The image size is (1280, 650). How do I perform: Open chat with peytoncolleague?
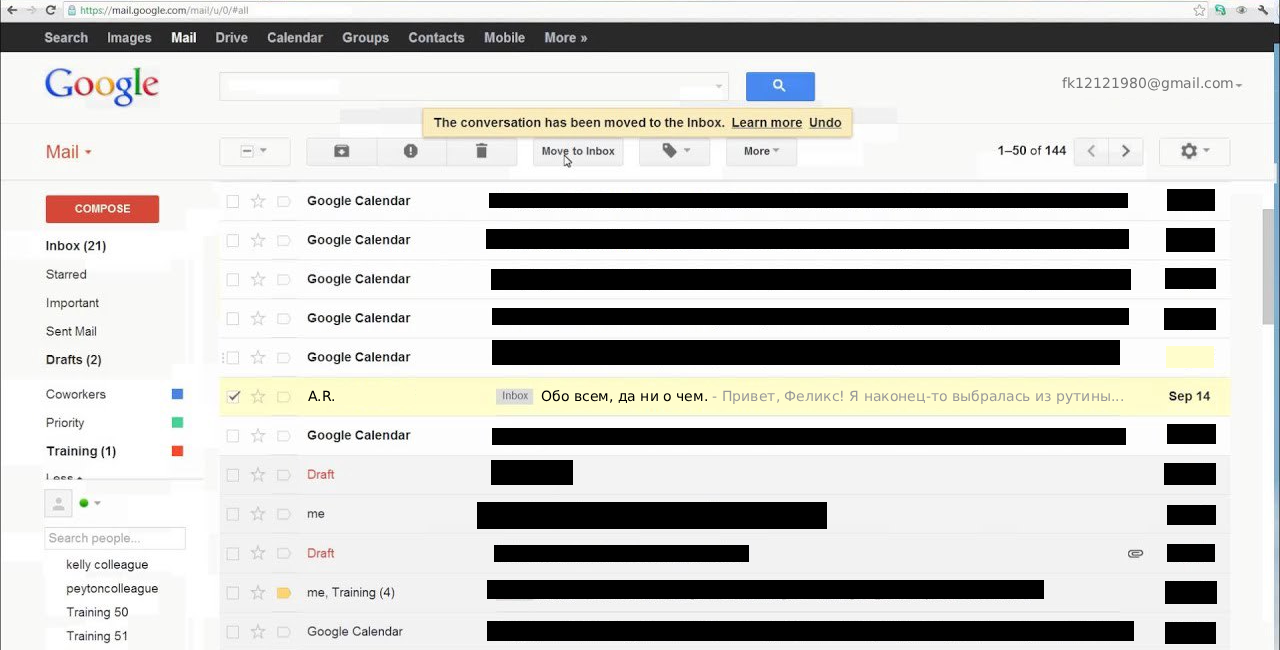tap(112, 589)
